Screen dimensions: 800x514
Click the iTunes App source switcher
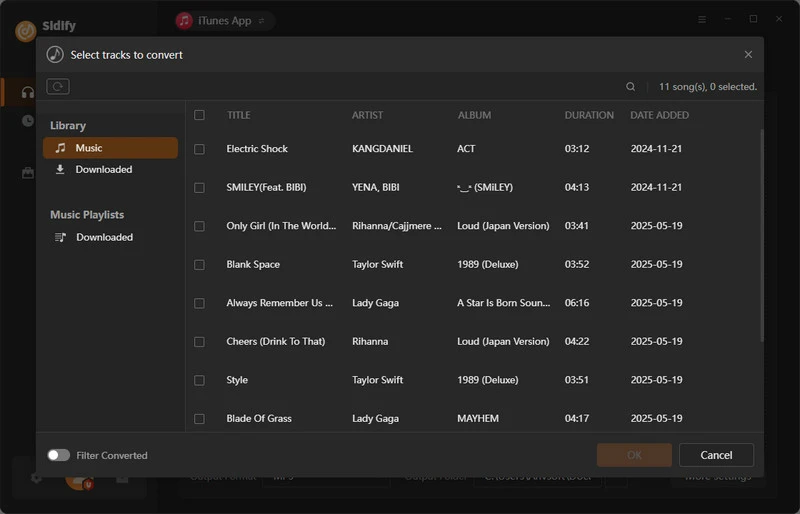(225, 21)
